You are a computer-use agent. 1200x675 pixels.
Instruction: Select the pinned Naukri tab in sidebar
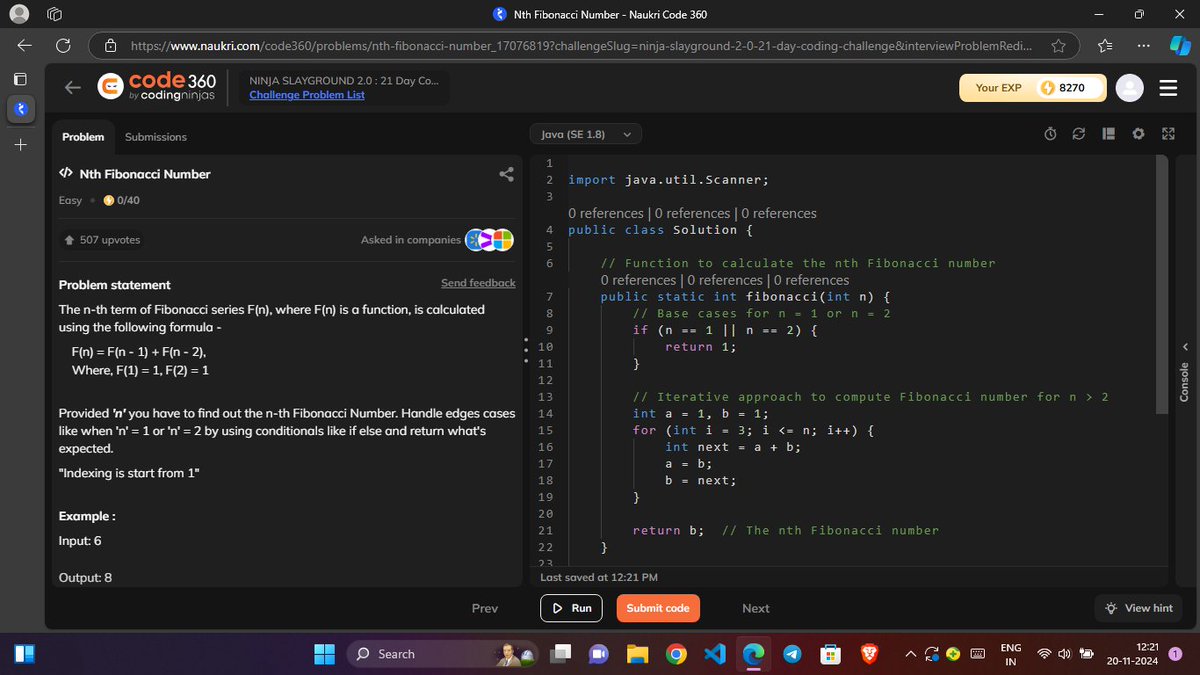21,108
